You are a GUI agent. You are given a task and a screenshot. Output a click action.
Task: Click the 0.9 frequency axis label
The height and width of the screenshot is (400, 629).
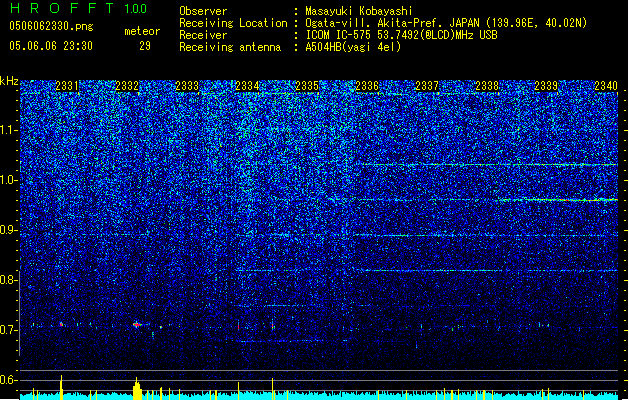click(x=8, y=230)
